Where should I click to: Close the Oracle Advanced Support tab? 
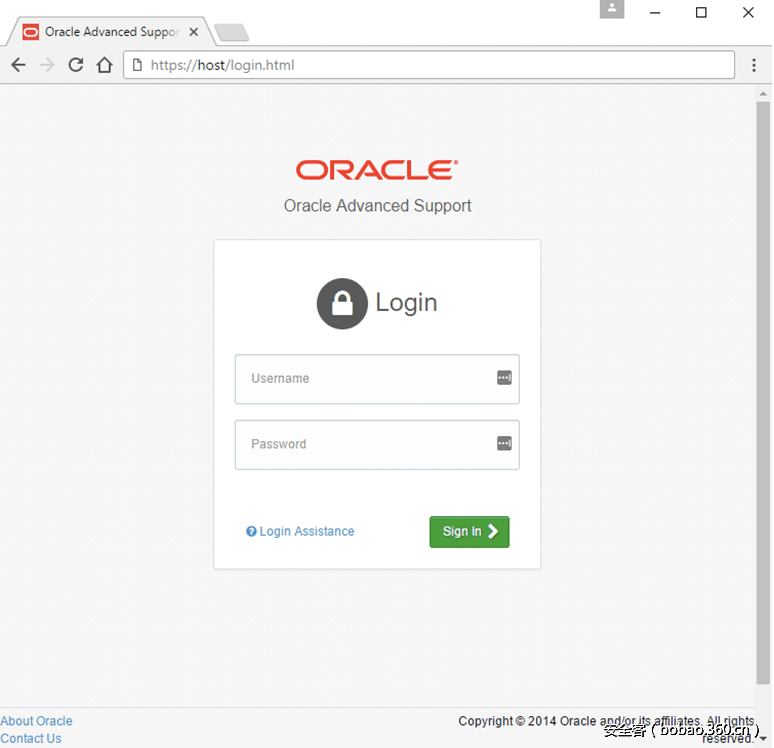tap(194, 32)
